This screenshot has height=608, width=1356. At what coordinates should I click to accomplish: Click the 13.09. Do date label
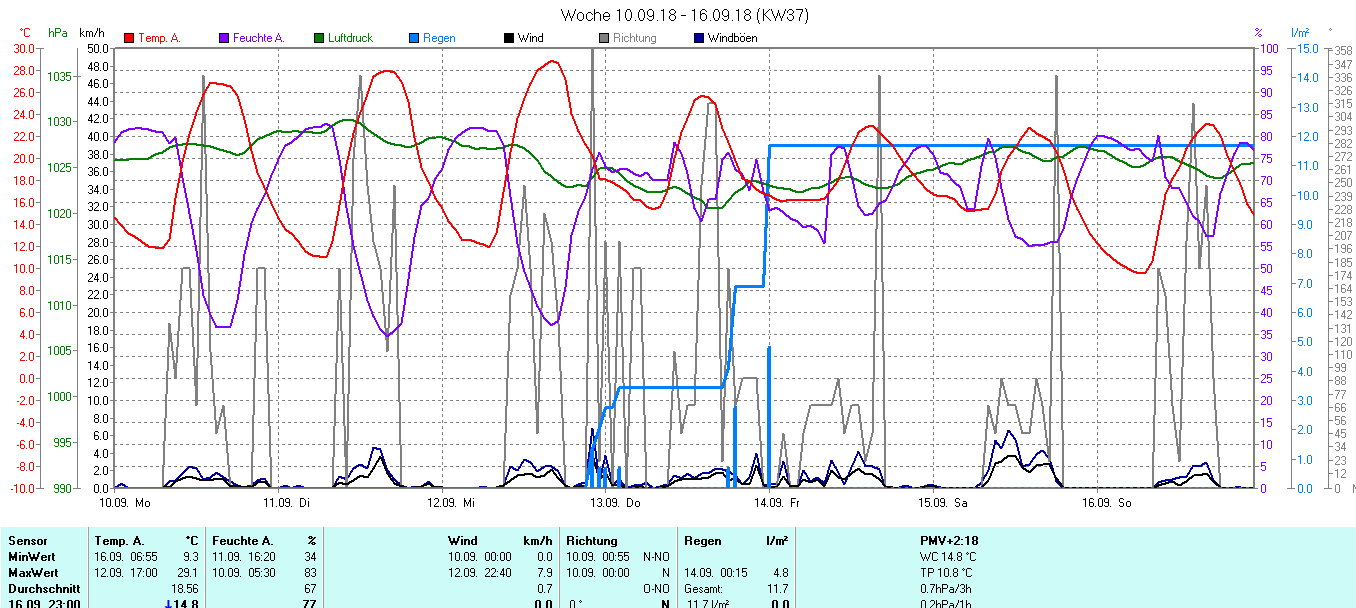615,502
